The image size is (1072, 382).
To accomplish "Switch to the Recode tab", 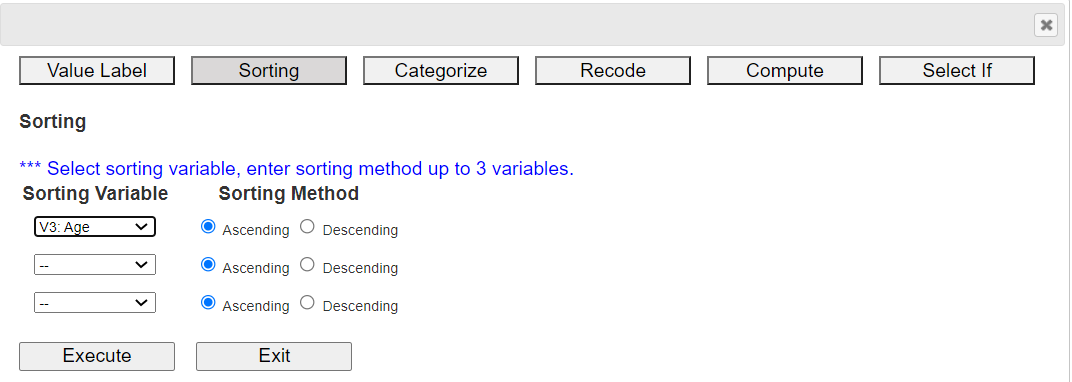I will (x=613, y=70).
